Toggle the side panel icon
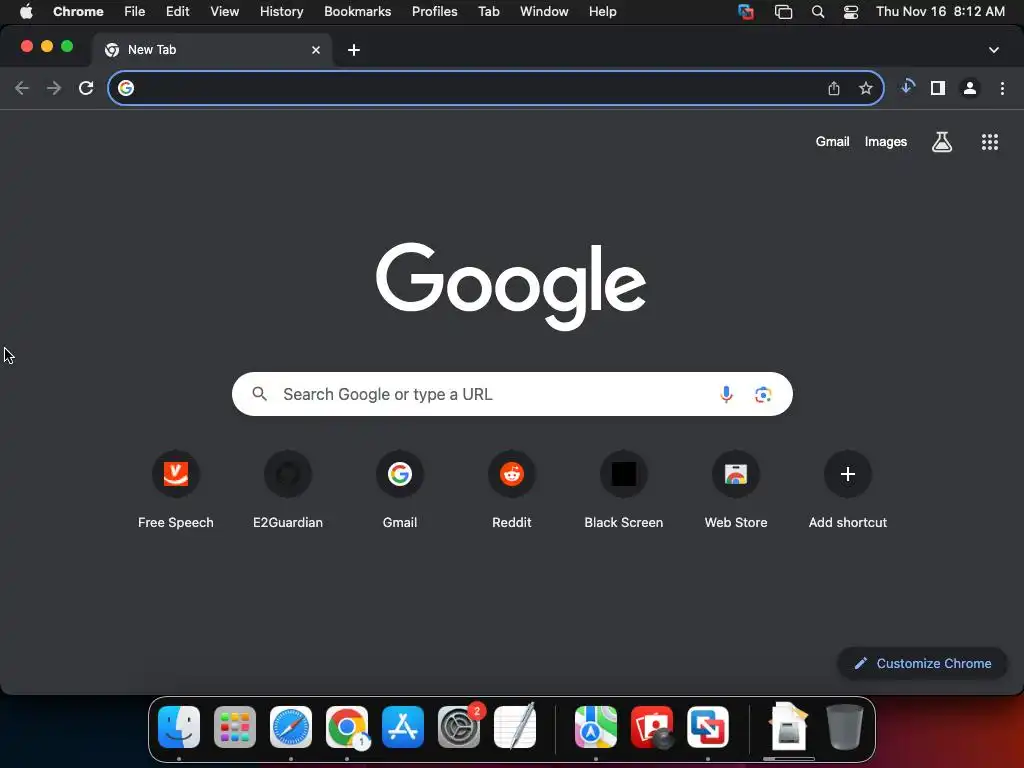The height and width of the screenshot is (768, 1024). [938, 88]
